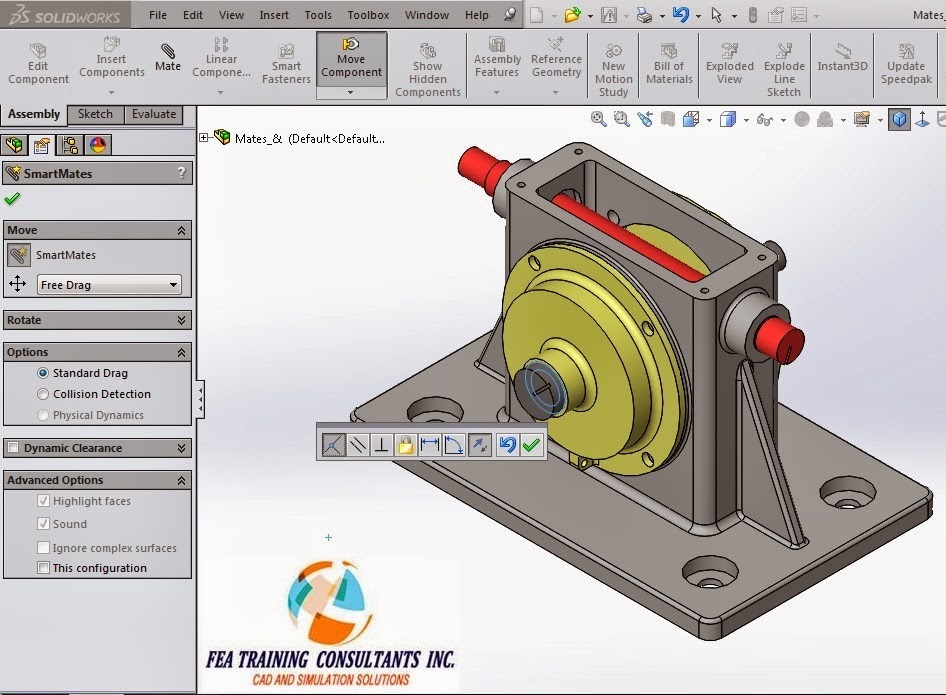The width and height of the screenshot is (946, 695).
Task: Switch to the Evaluate tab
Action: click(x=154, y=114)
